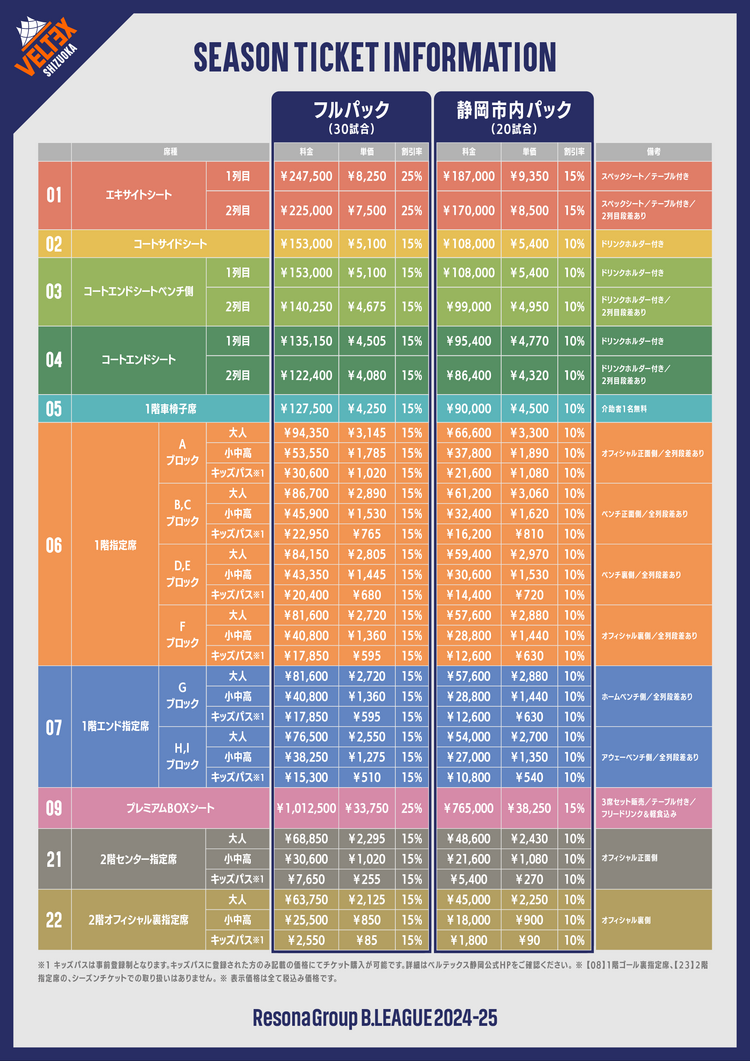The width and height of the screenshot is (750, 1061).
Task: Click the 備考 column header
Action: click(653, 151)
